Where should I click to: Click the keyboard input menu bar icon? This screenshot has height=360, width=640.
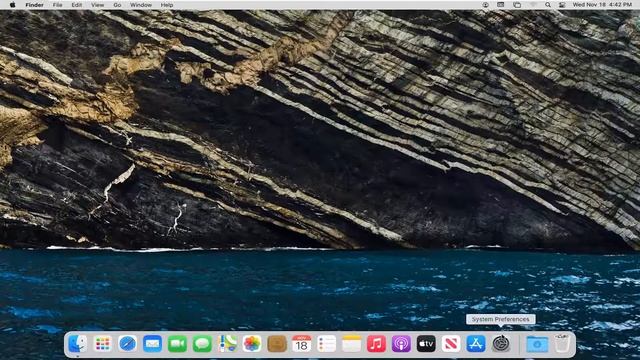500,5
